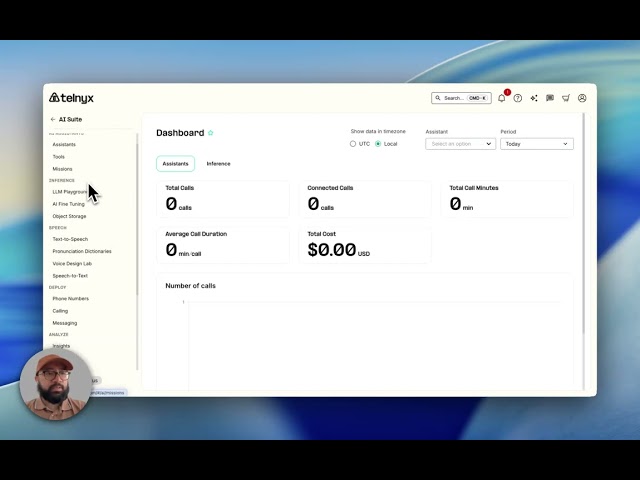Open the Period Today dropdown
The width and height of the screenshot is (640, 480).
coord(537,144)
